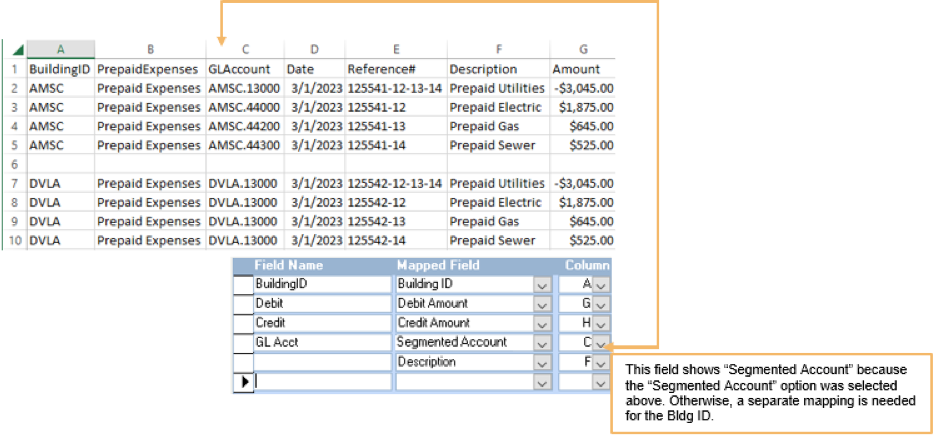Screen dimensions: 935x436
Task: Select column G header
Action: point(583,50)
